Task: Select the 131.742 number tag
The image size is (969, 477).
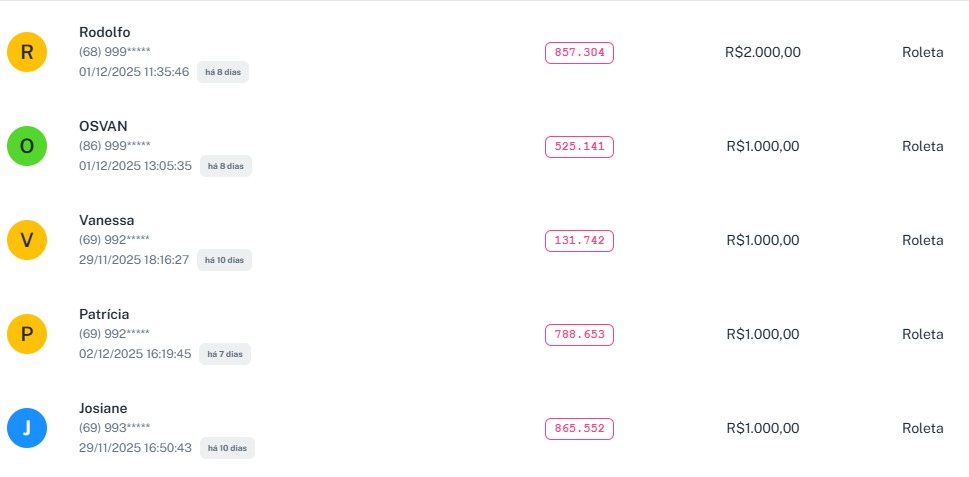Action: pos(579,241)
